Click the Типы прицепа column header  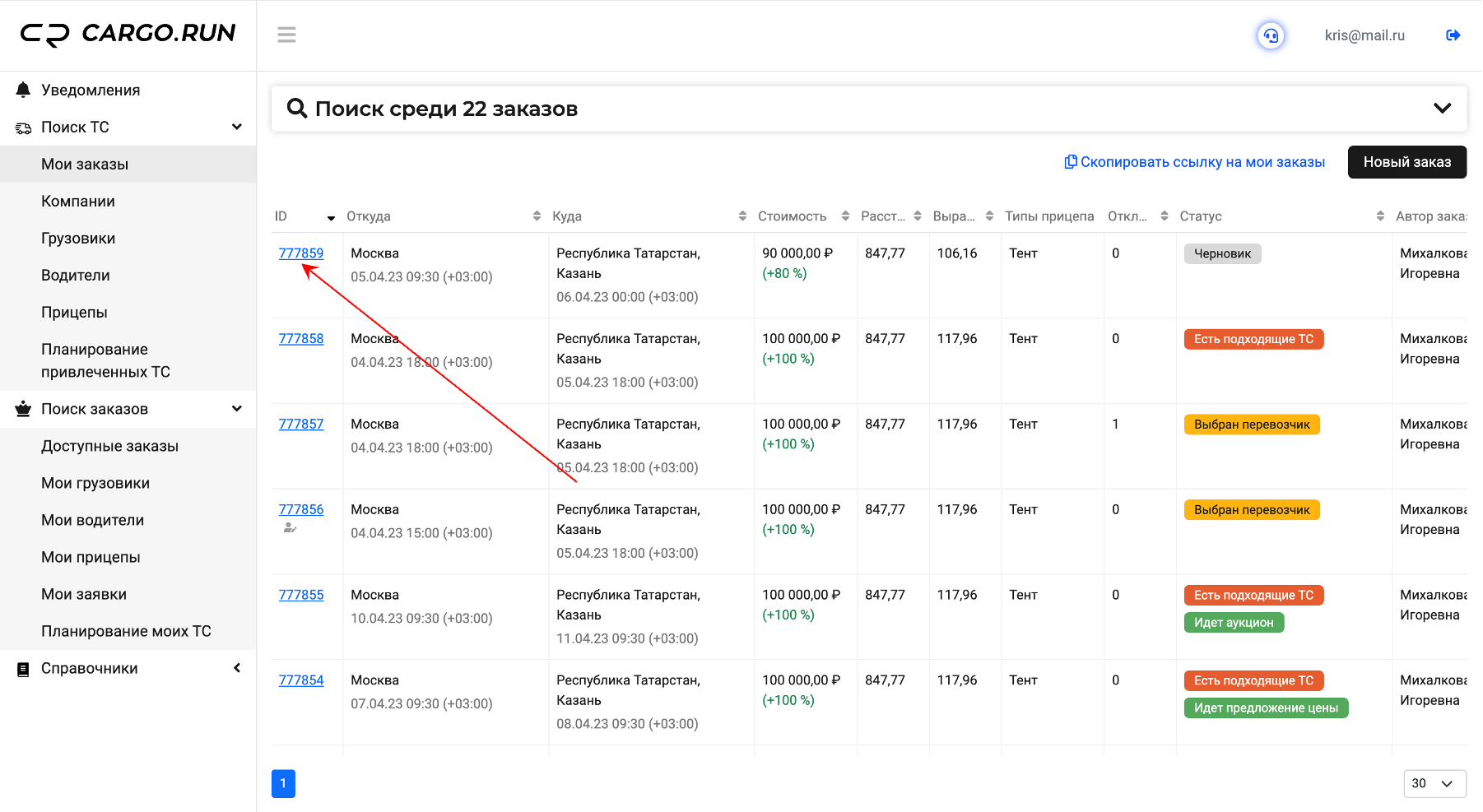click(1049, 216)
